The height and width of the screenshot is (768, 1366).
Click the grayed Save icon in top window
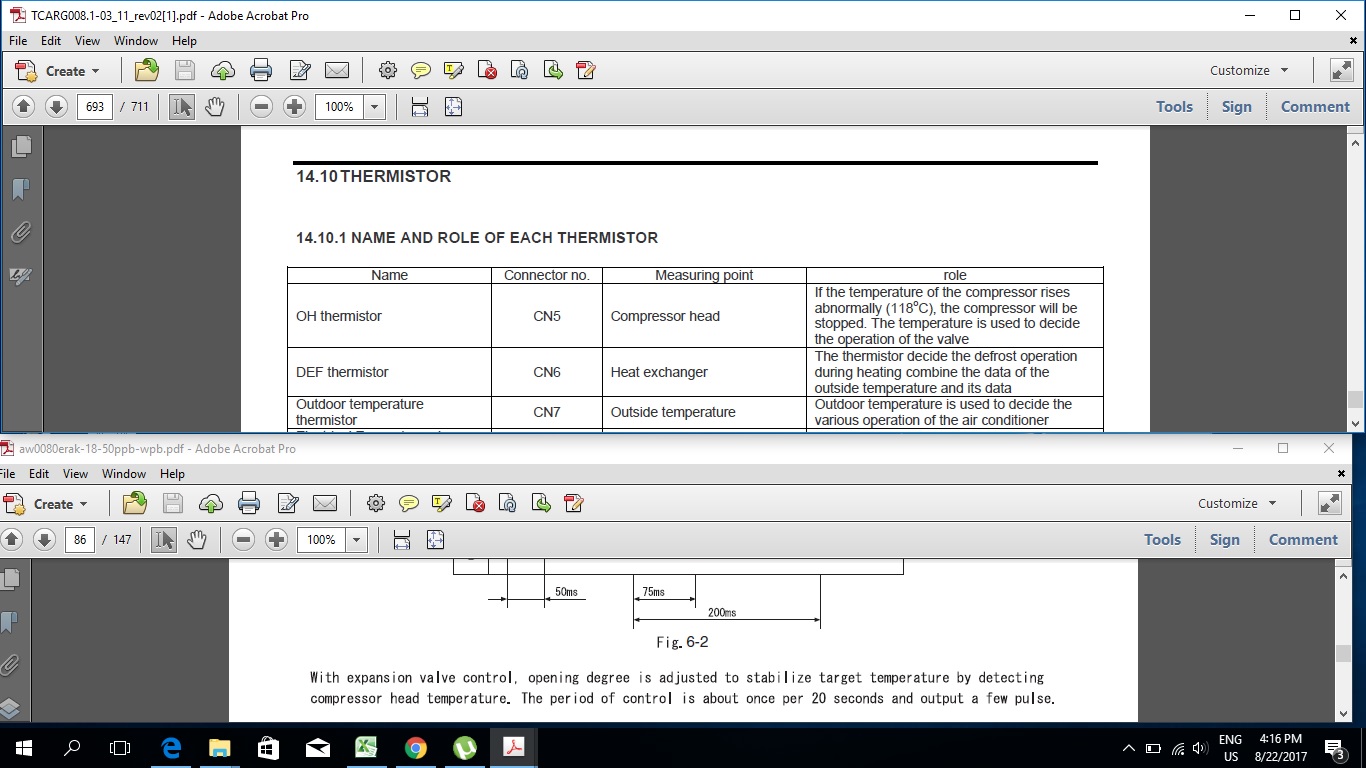[x=185, y=70]
